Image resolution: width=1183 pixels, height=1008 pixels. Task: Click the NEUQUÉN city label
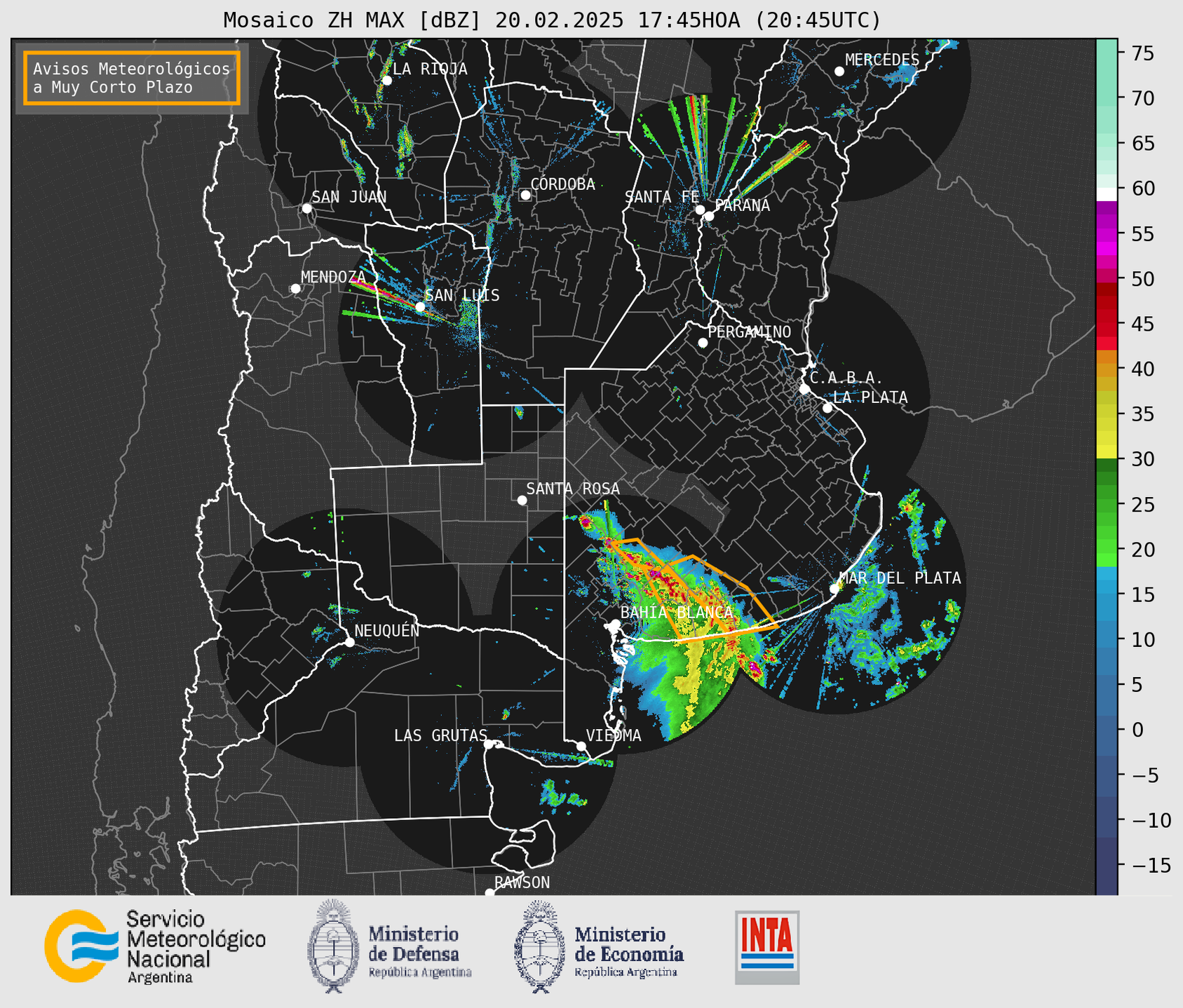(x=387, y=630)
